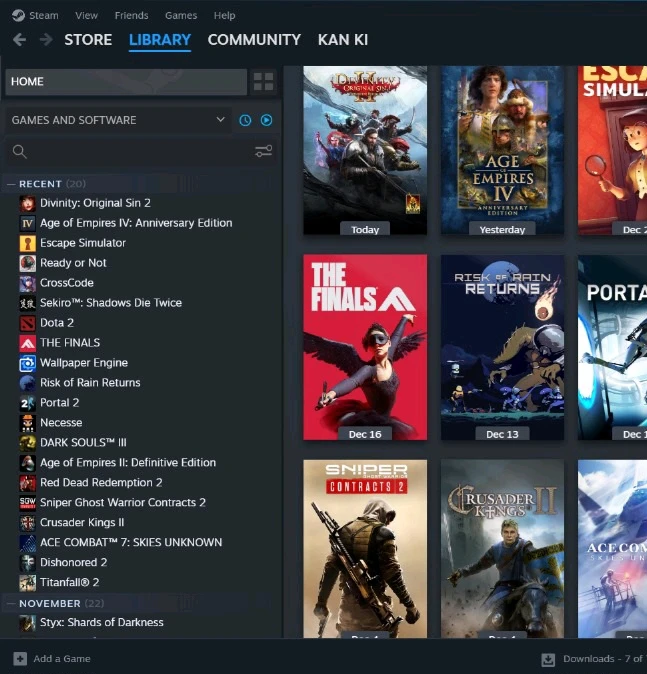Click the Dota 2 game icon
This screenshot has width=647, height=674.
(x=28, y=323)
